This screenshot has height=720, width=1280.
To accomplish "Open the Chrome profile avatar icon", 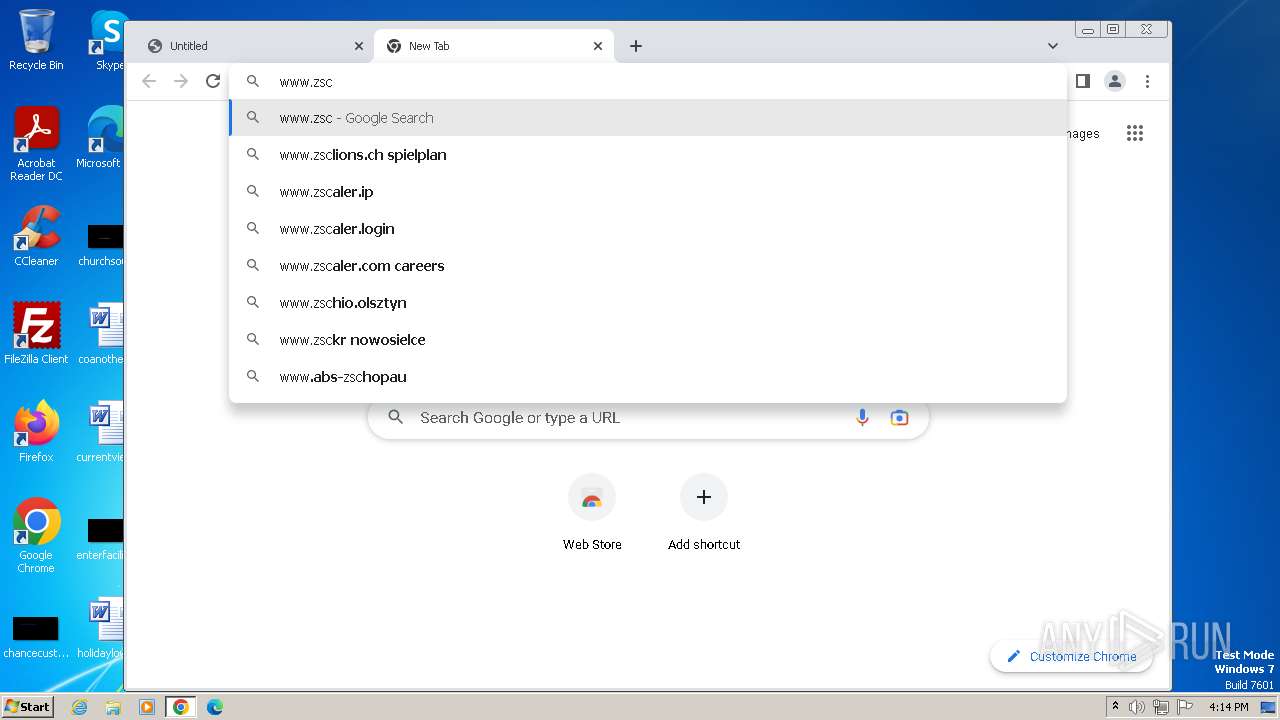I will (x=1115, y=81).
